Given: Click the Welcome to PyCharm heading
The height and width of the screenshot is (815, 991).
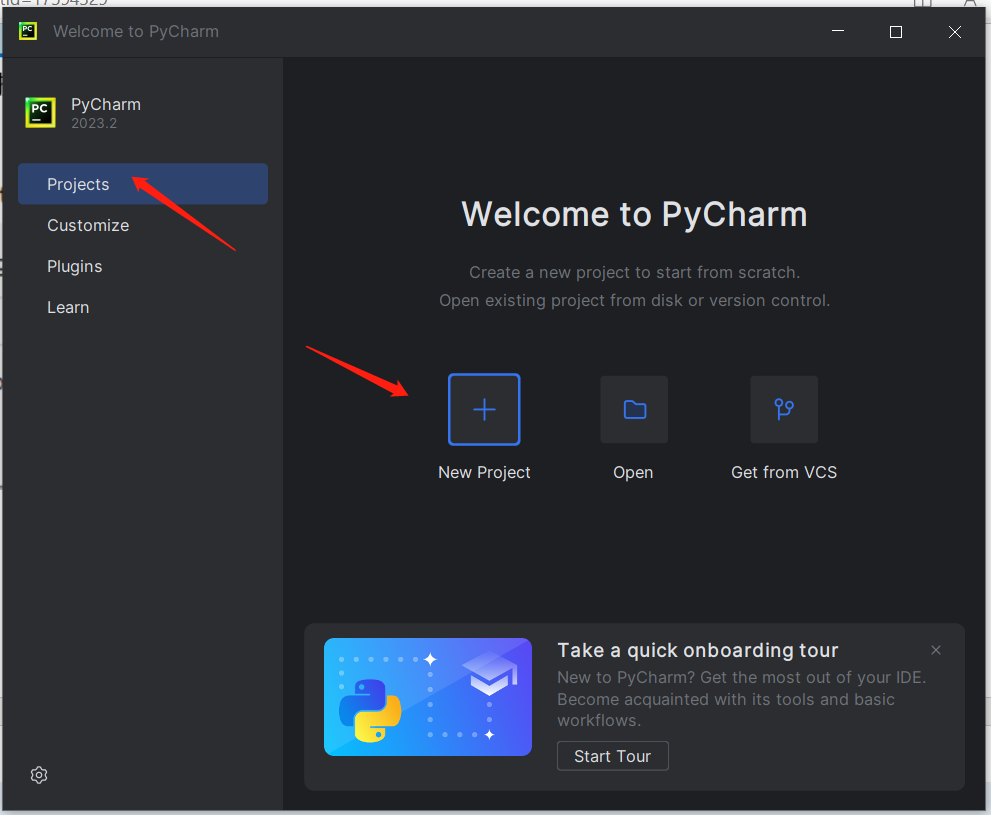Looking at the screenshot, I should click(x=634, y=214).
